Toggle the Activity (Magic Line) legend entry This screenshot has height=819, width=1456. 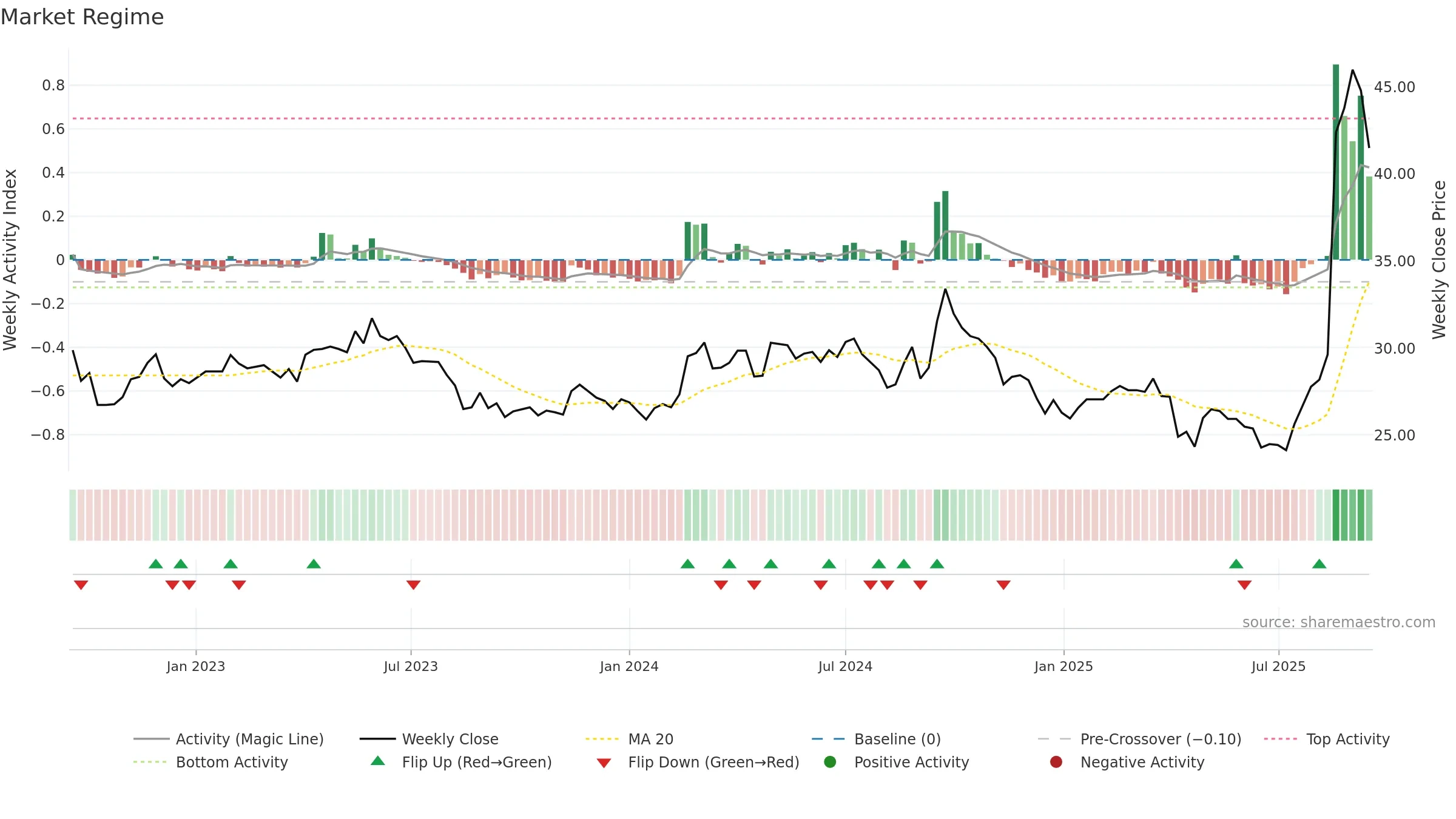coord(229,739)
